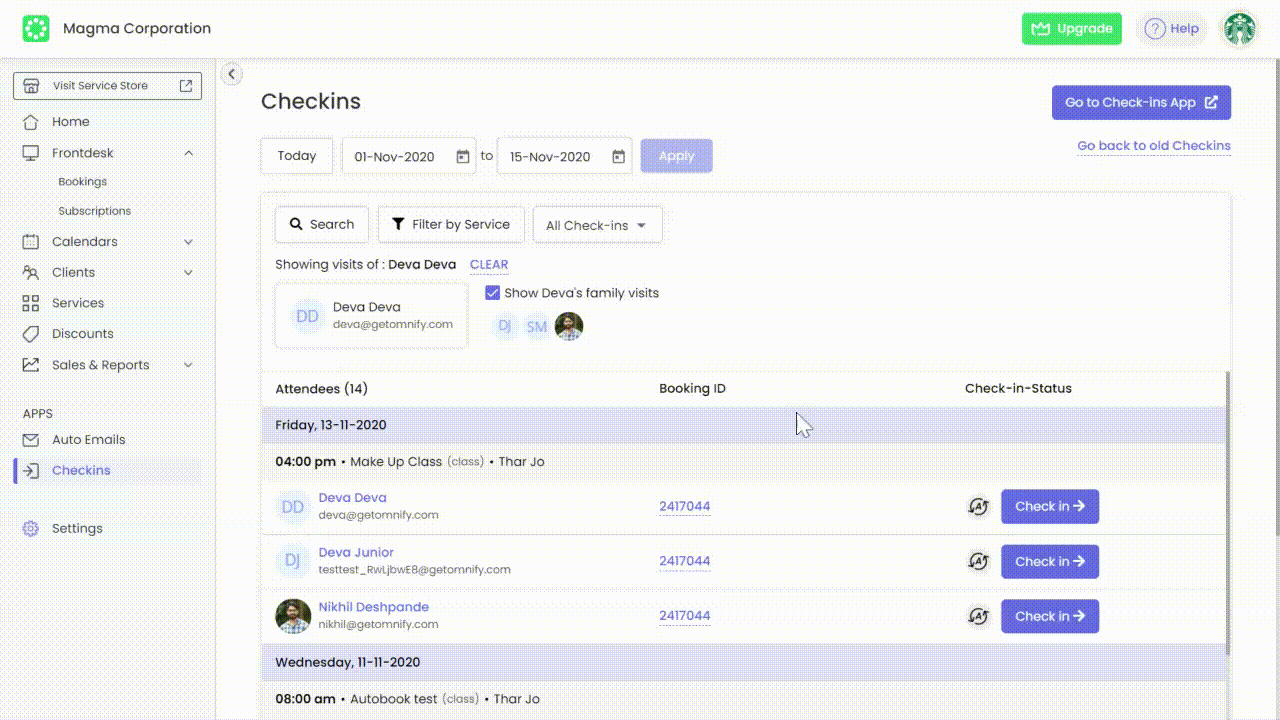Open calendar picker for start date
Viewport: 1280px width, 720px height.
point(463,157)
